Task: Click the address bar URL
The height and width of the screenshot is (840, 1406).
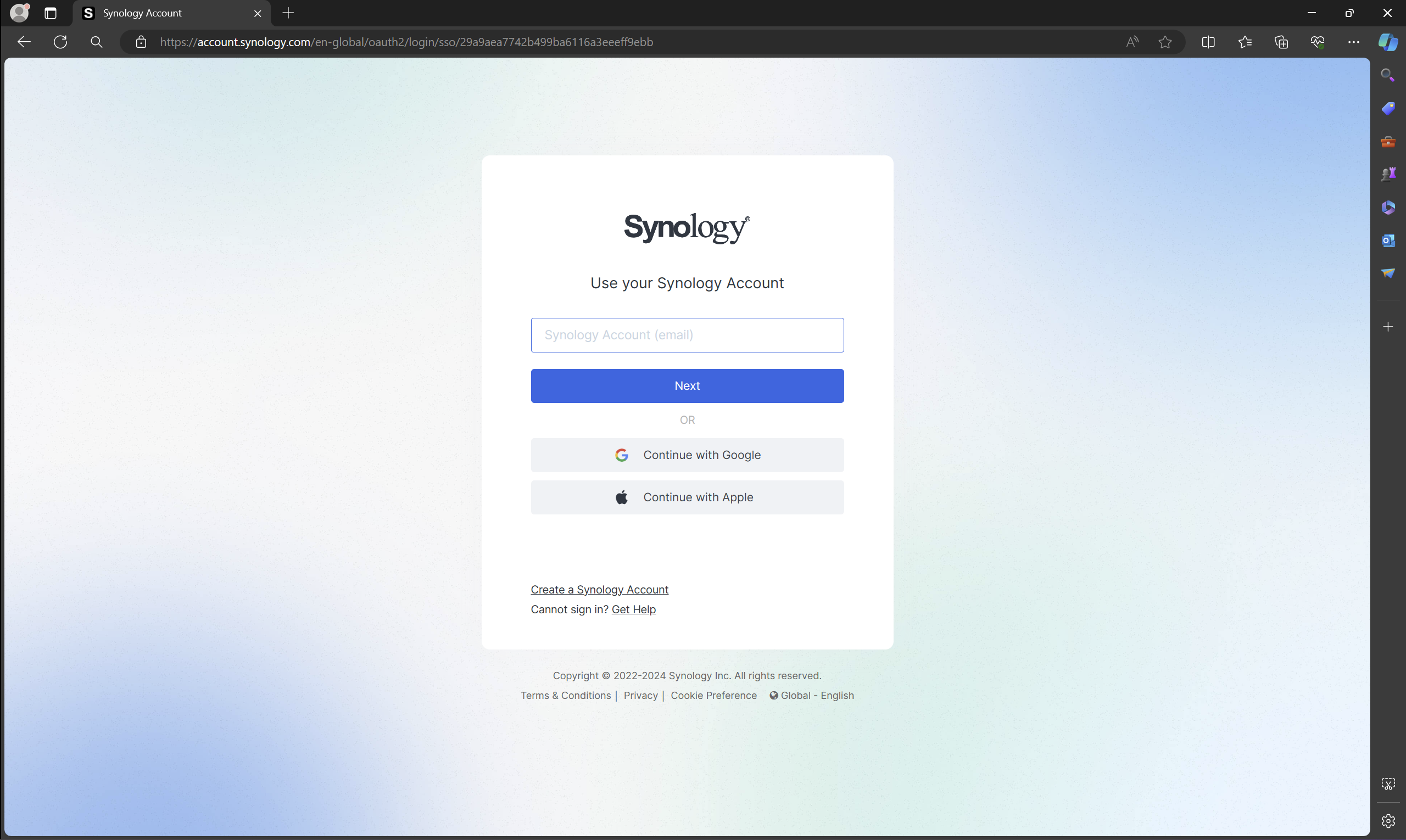Action: pos(406,42)
